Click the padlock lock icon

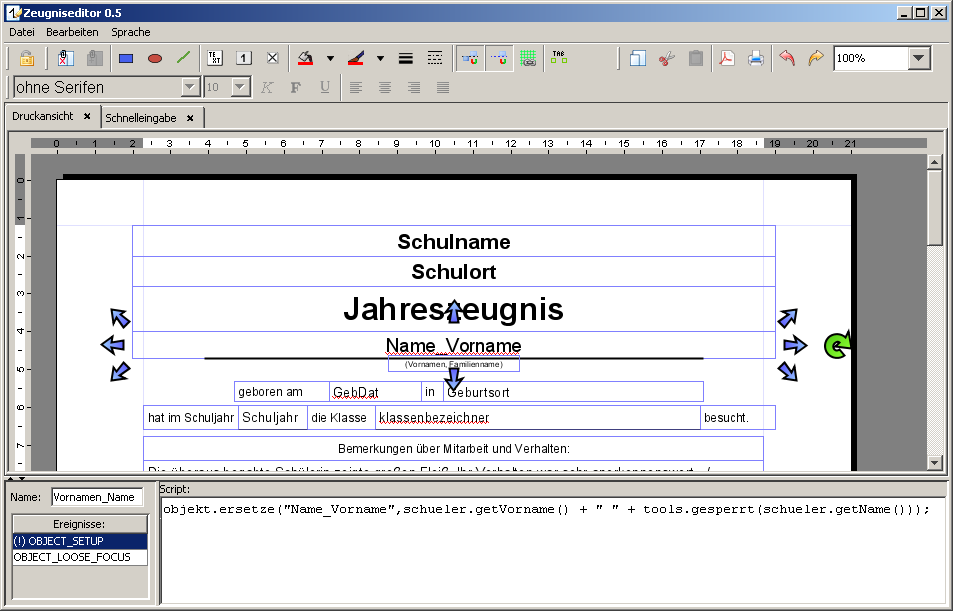click(27, 58)
